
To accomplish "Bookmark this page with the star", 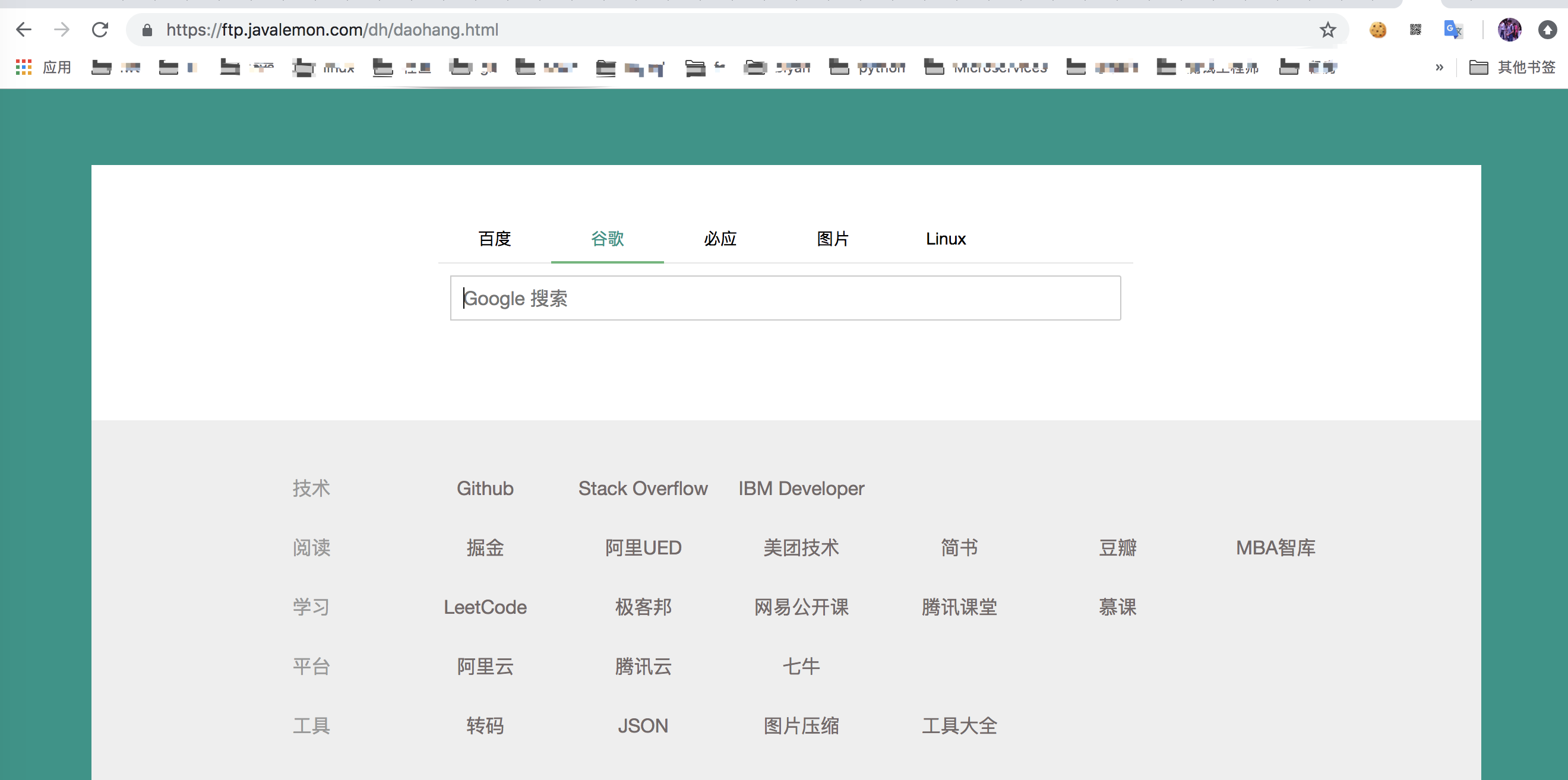I will tap(1327, 30).
